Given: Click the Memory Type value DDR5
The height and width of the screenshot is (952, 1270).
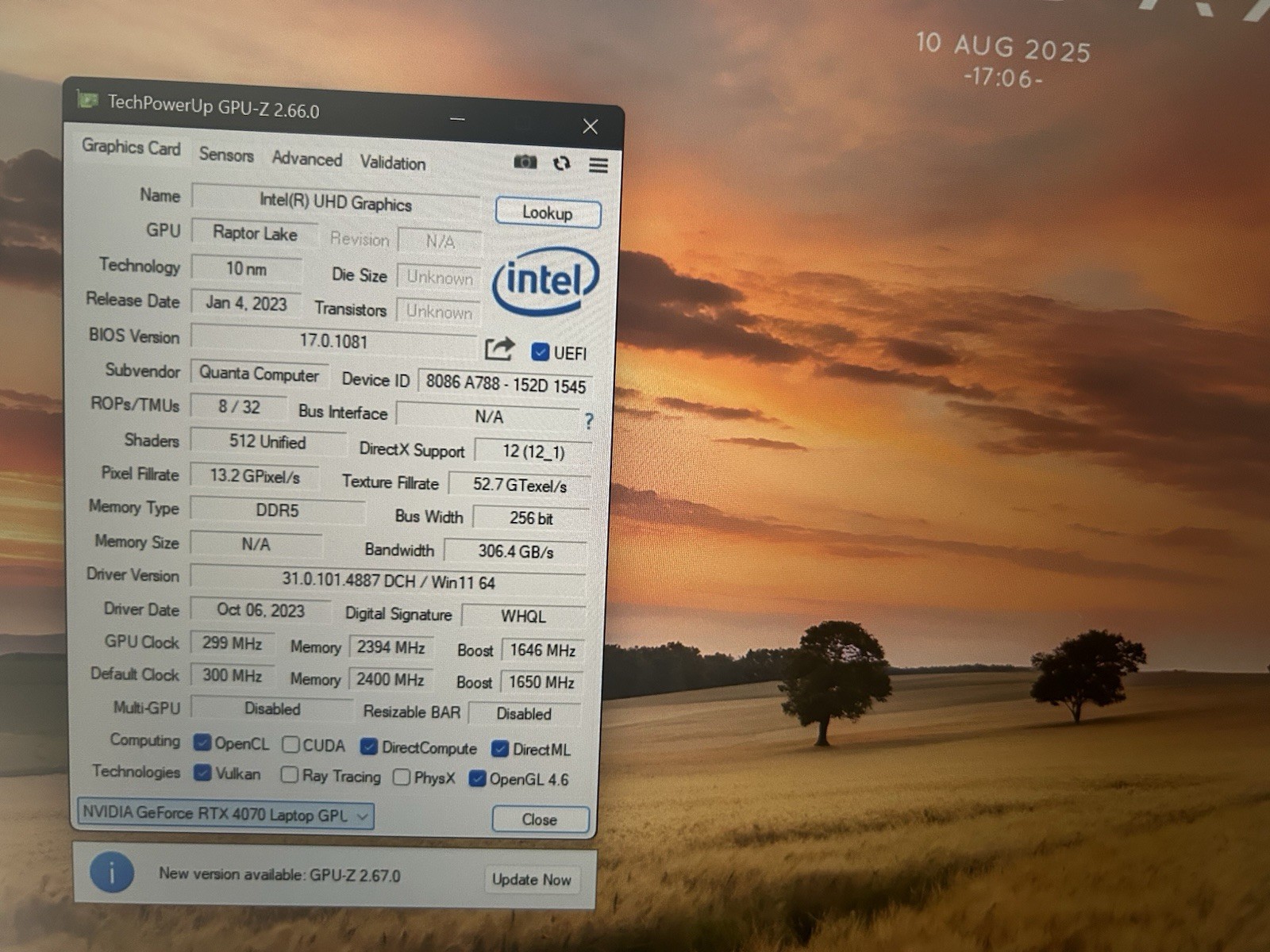Looking at the screenshot, I should [277, 510].
